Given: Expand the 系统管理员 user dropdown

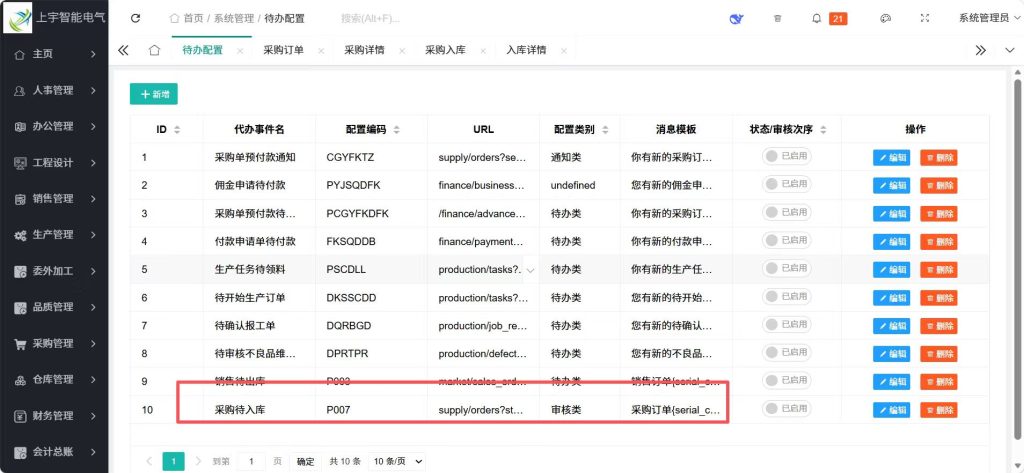Looking at the screenshot, I should (983, 18).
